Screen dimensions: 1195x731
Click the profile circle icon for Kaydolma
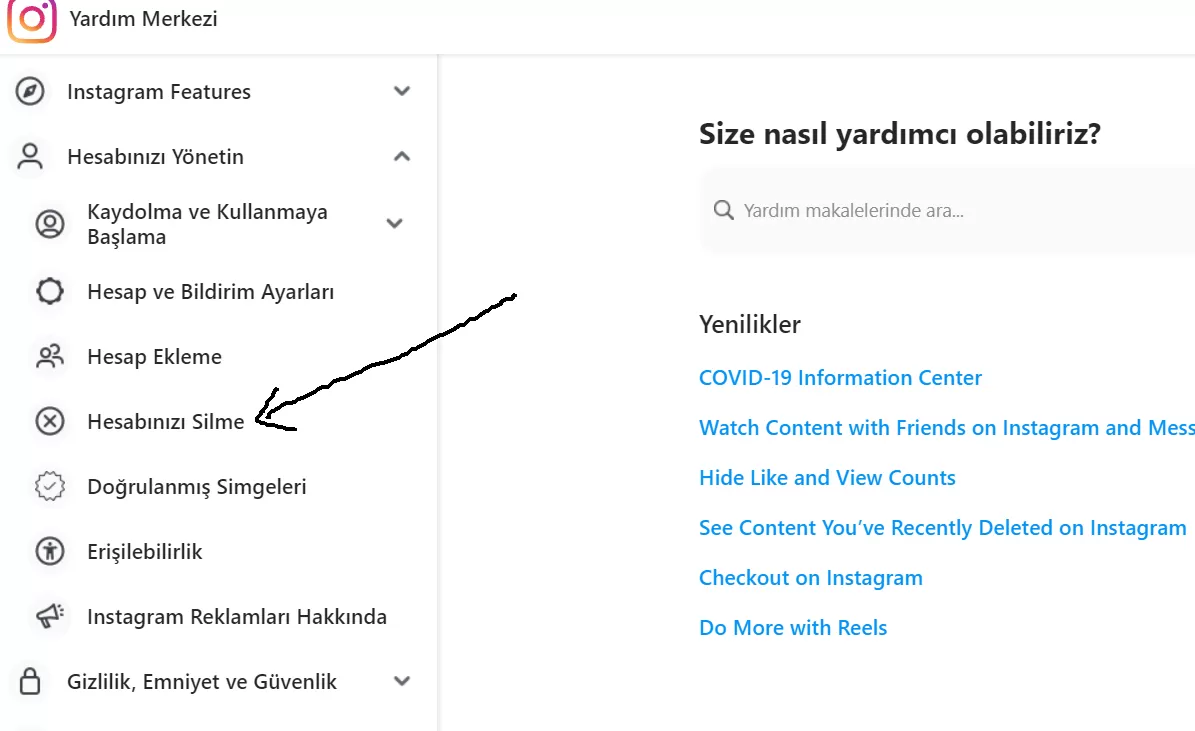click(x=50, y=224)
